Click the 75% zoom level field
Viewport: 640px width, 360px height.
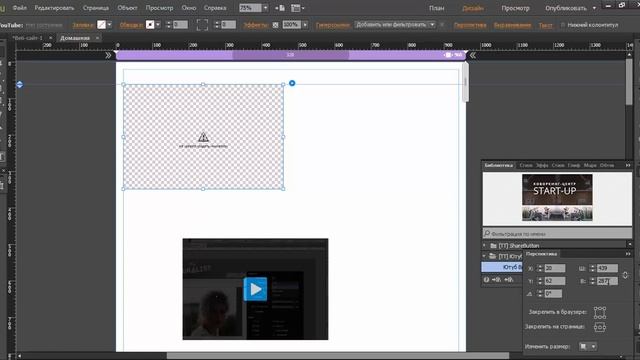click(250, 8)
